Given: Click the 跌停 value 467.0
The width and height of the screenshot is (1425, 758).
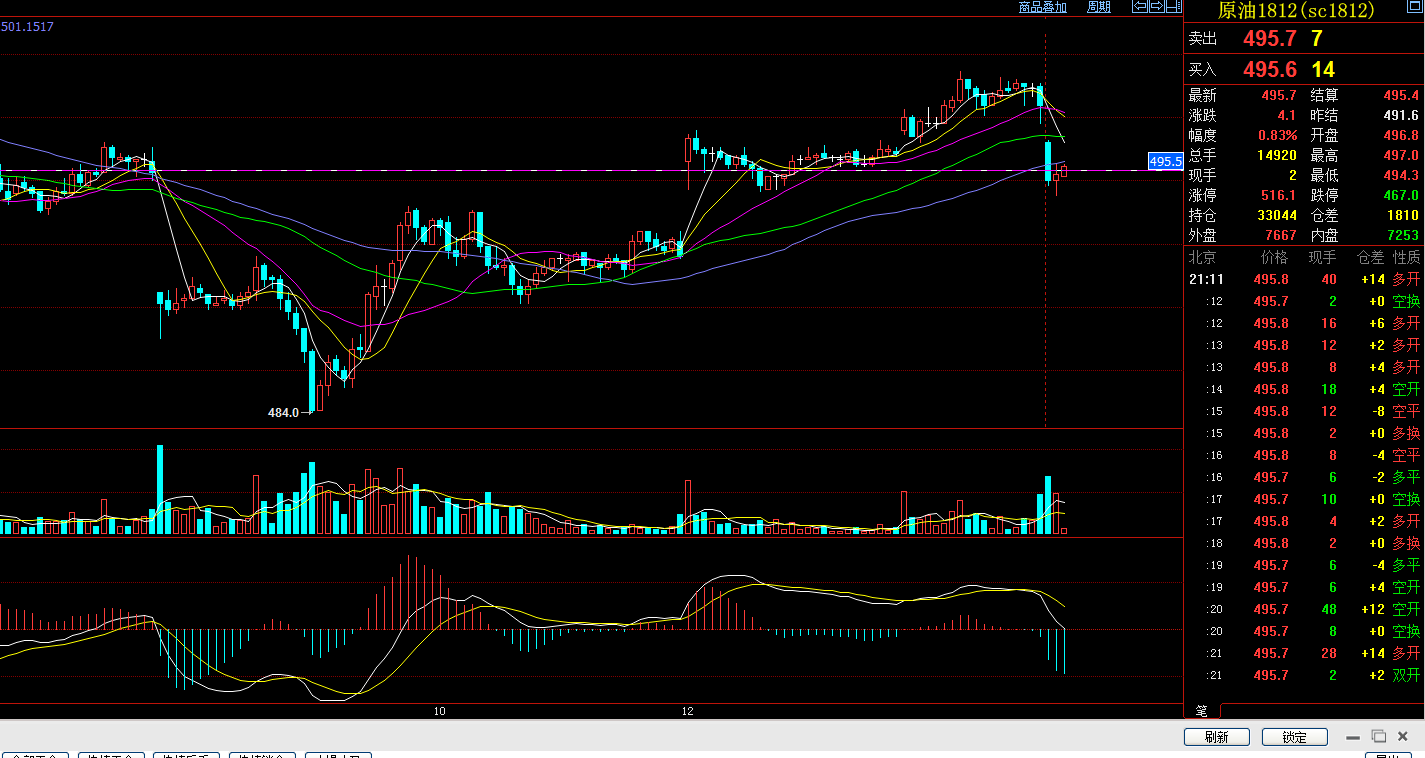Looking at the screenshot, I should [x=1401, y=196].
